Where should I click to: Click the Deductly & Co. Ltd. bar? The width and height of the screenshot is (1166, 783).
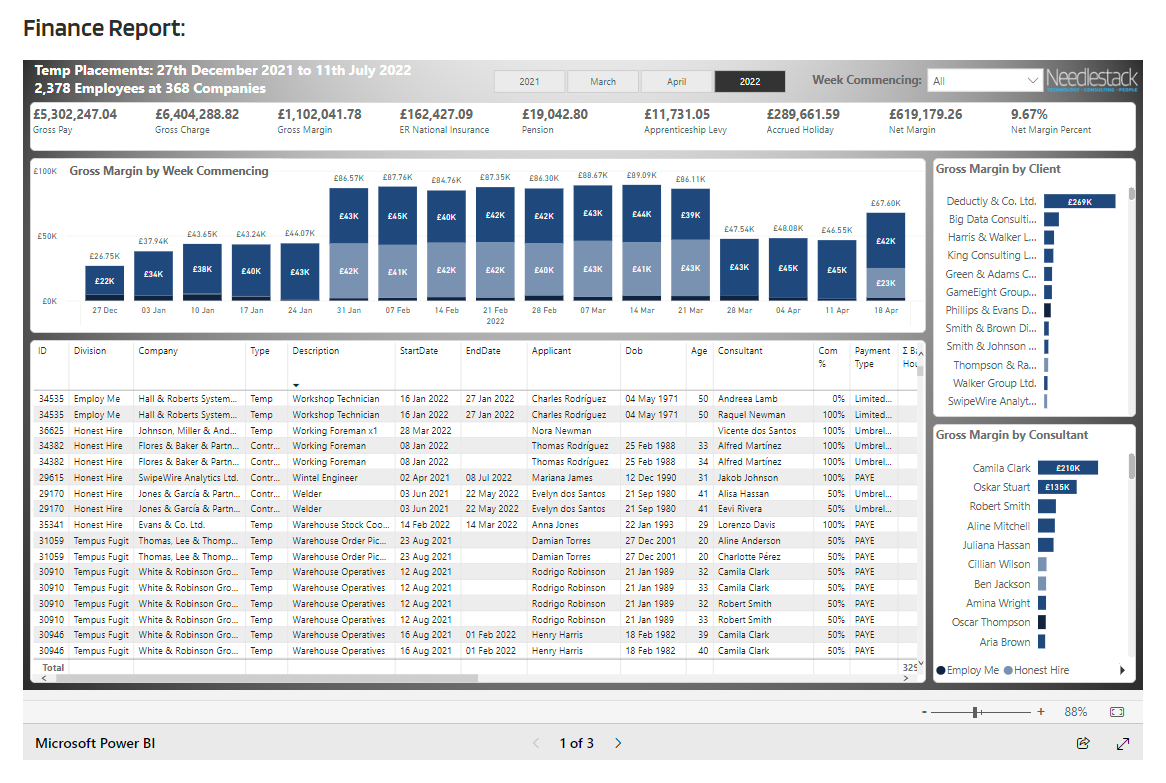1078,201
